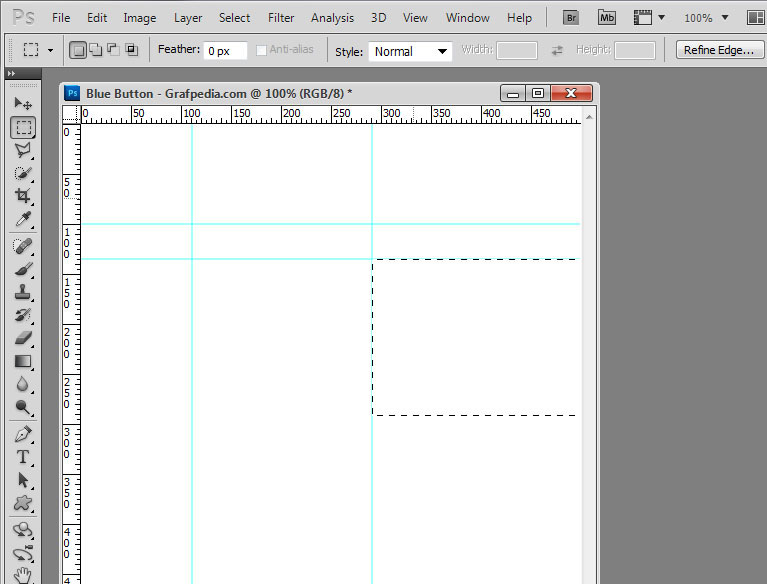Select the Custom Shape tool
This screenshot has height=584, width=767.
tap(23, 503)
